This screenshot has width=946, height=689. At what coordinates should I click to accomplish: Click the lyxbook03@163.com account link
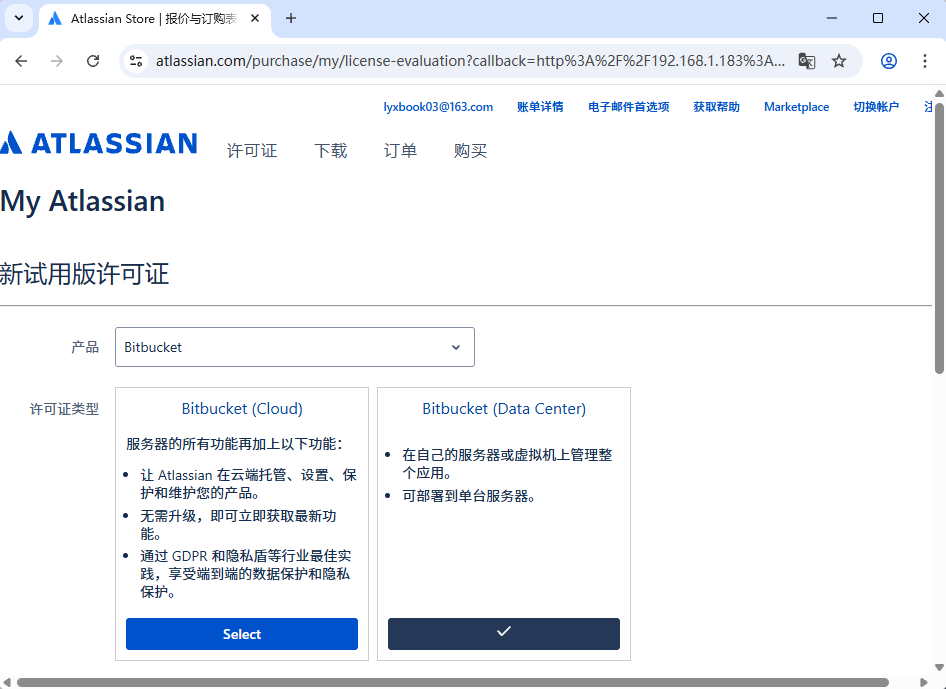point(438,107)
